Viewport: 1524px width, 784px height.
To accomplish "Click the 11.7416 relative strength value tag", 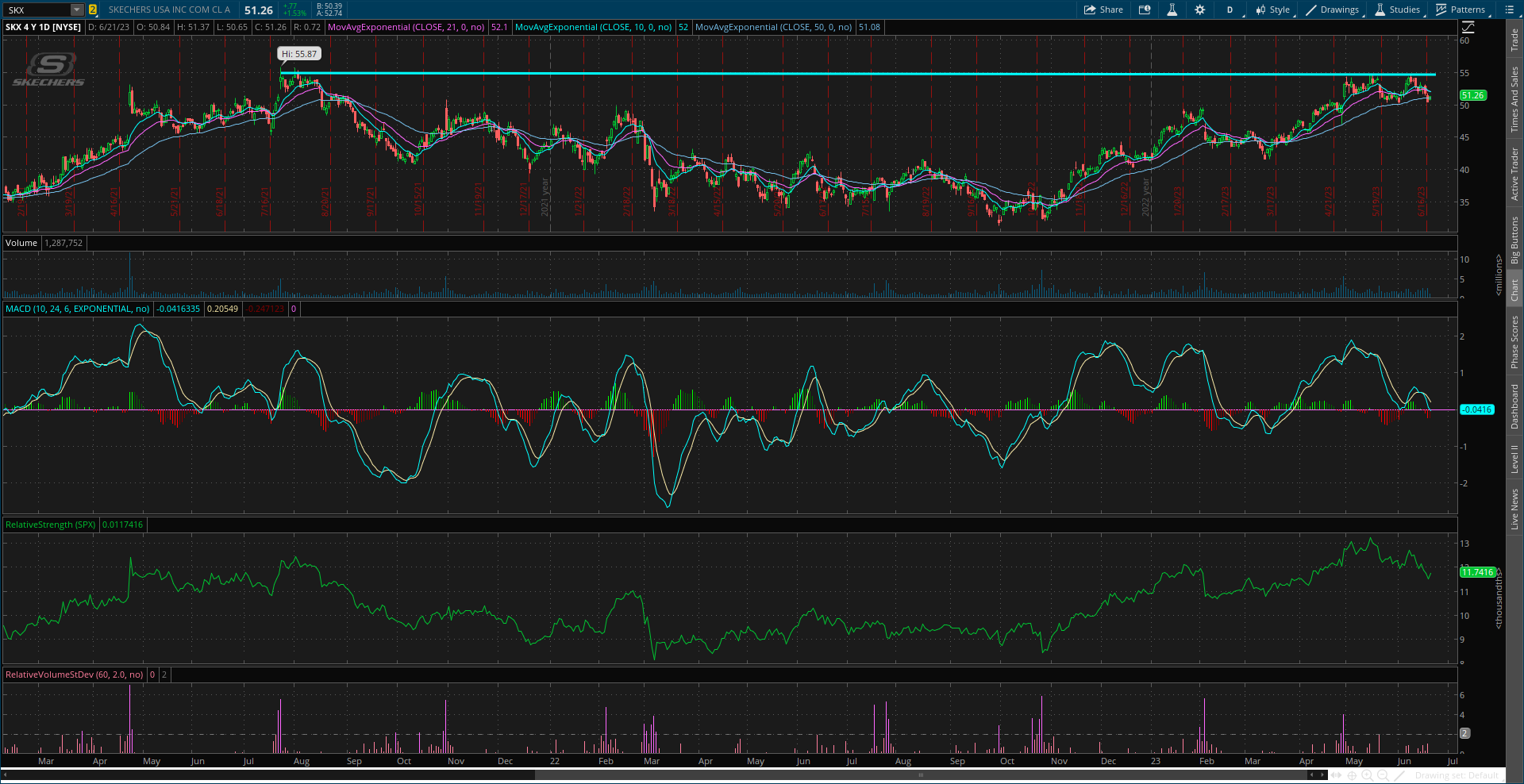I will coord(1477,572).
